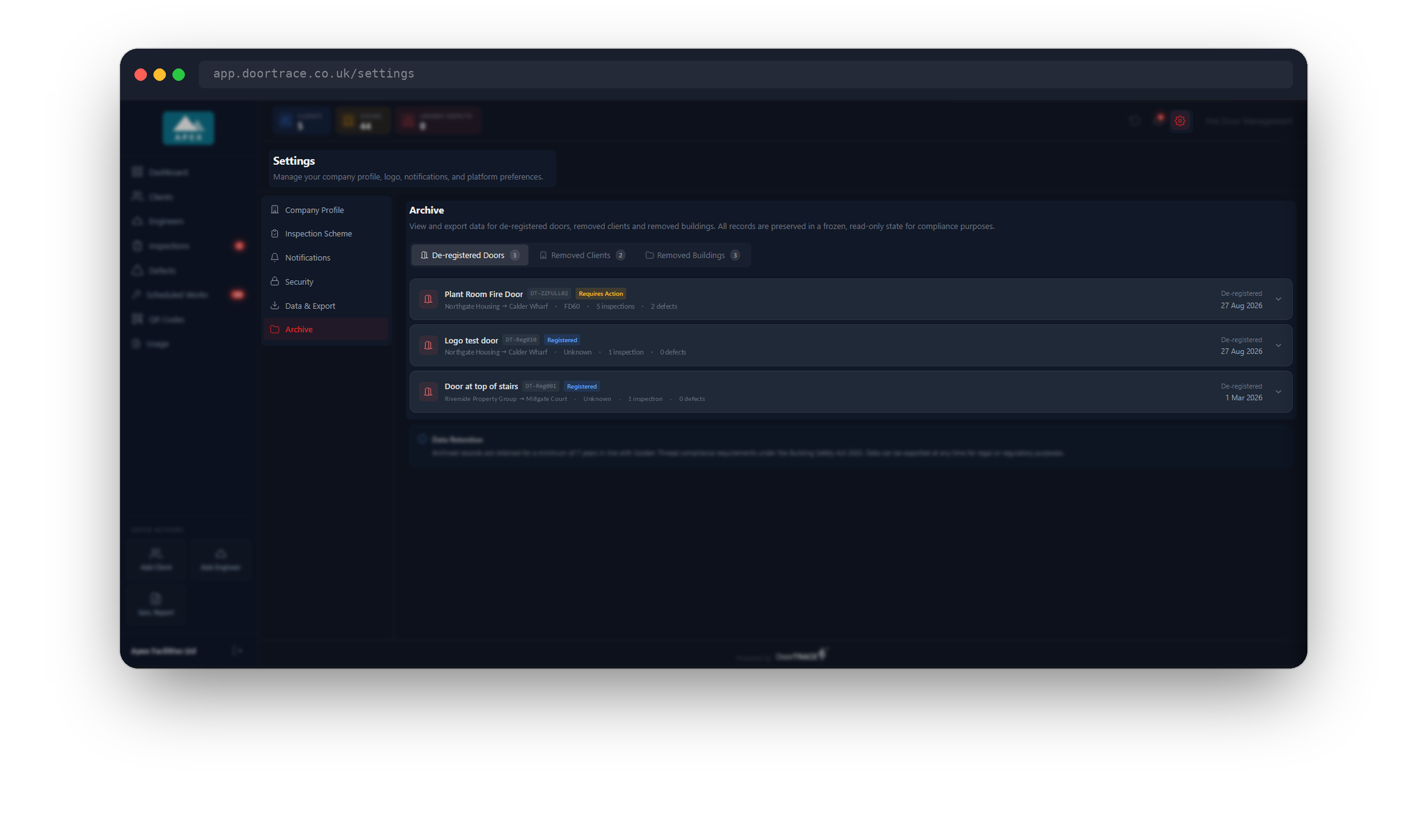The width and height of the screenshot is (1427, 840).
Task: Switch to the De-registered Doors tab
Action: (x=469, y=255)
